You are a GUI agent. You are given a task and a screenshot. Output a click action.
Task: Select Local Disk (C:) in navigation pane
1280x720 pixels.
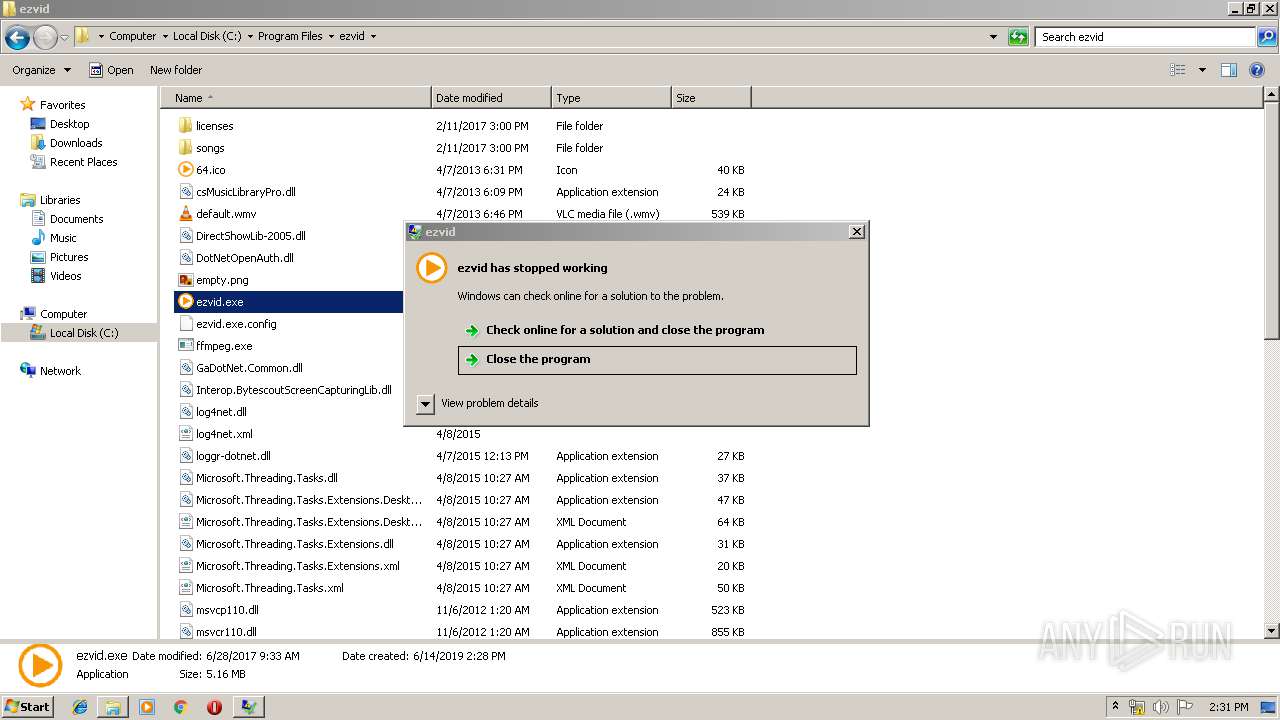tap(84, 333)
